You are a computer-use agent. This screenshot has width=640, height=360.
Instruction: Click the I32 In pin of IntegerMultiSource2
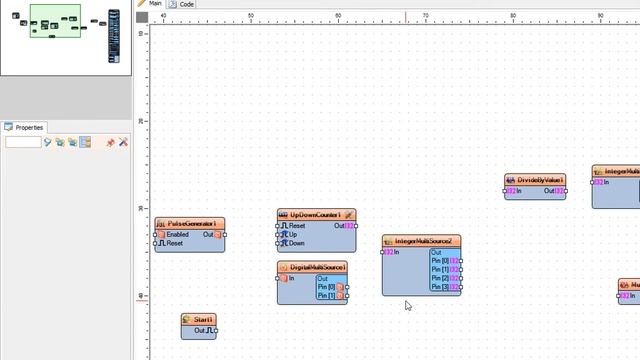382,252
